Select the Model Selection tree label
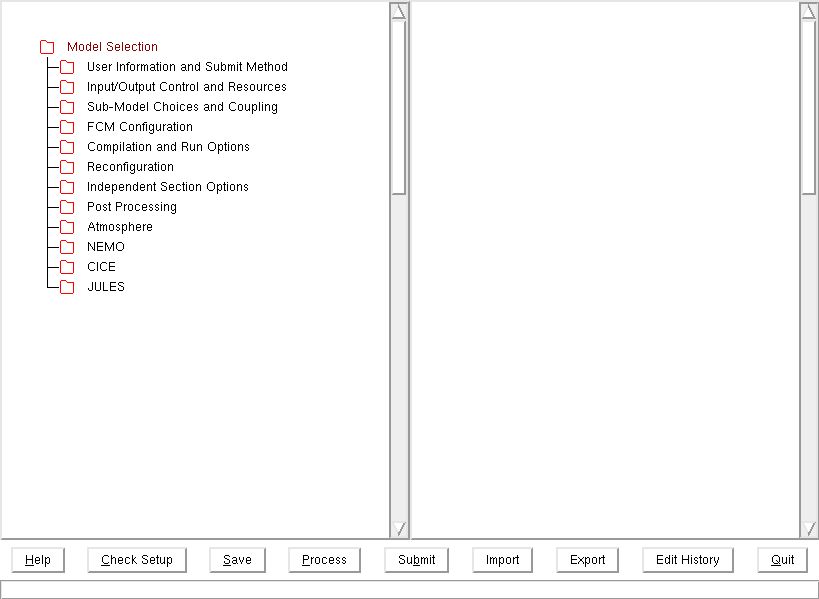 [x=112, y=46]
